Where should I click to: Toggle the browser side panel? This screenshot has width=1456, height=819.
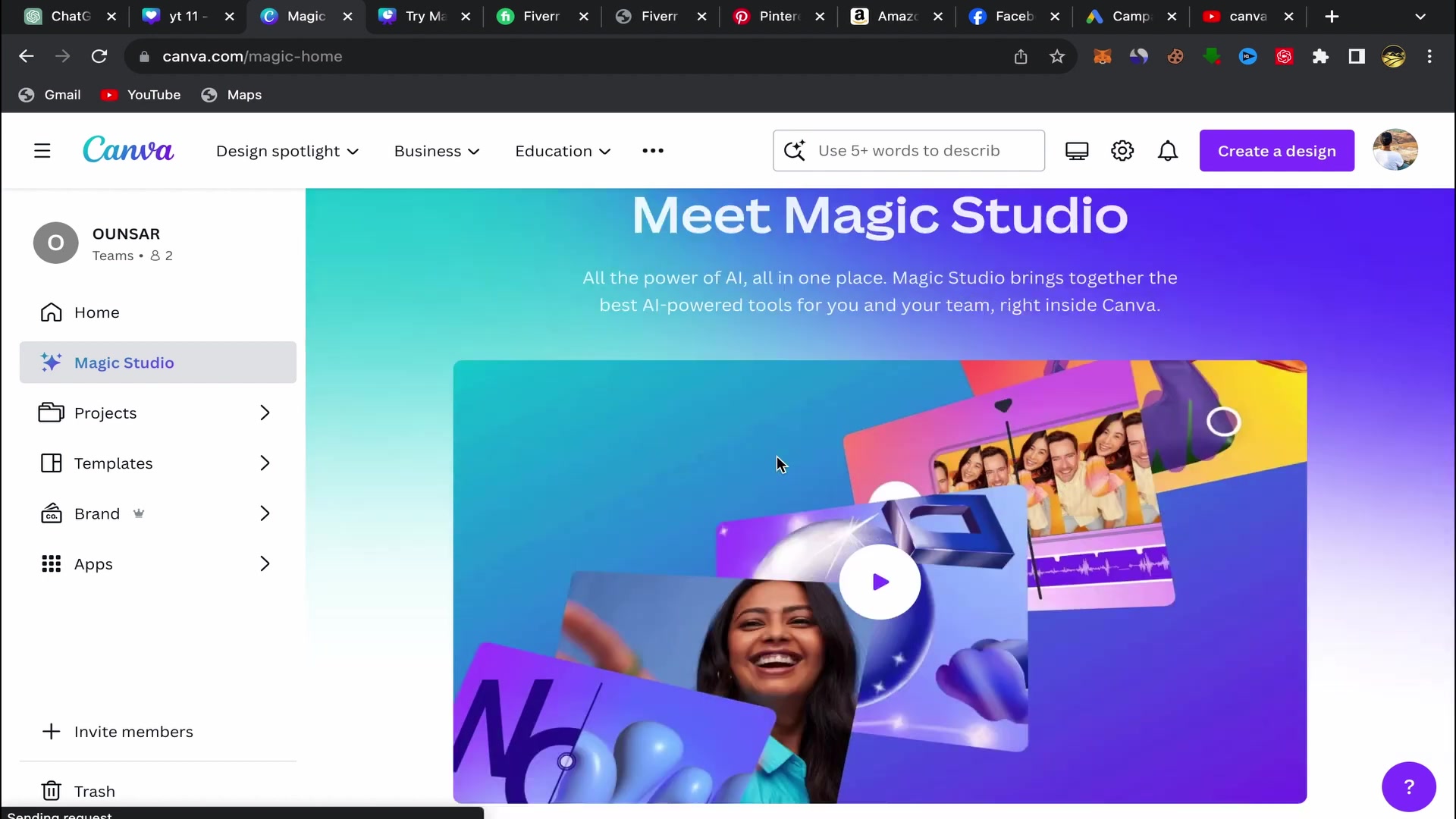1357,56
